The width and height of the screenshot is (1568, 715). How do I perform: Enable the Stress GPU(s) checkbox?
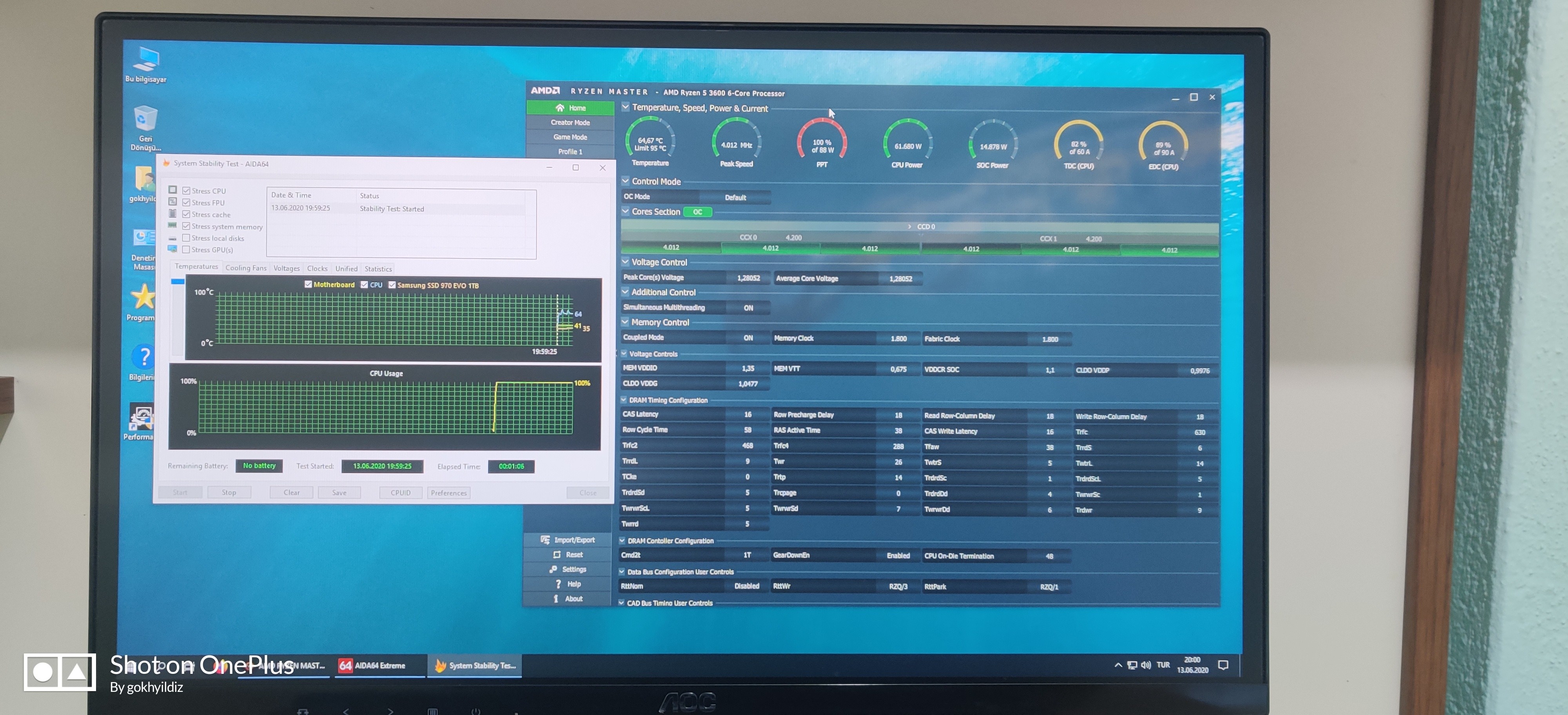point(186,249)
